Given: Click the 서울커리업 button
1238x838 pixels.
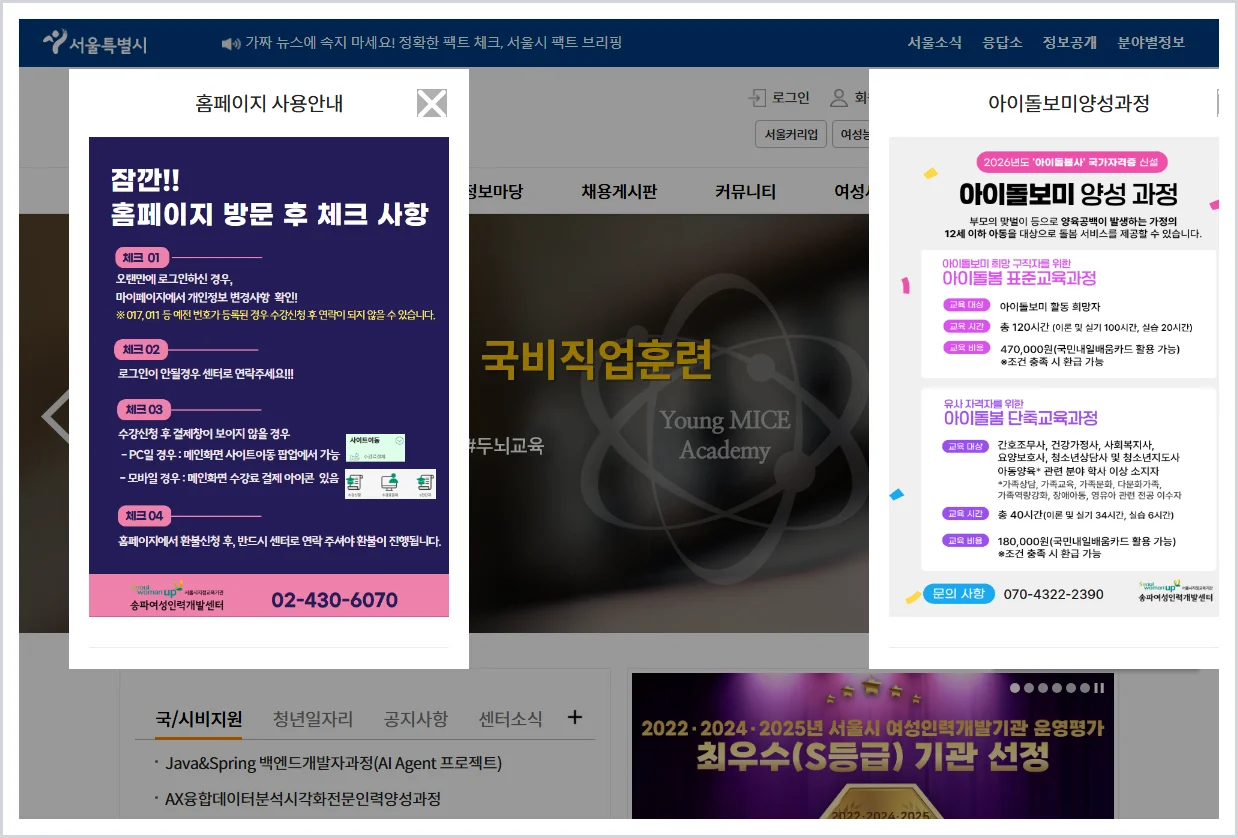Looking at the screenshot, I should pos(790,134).
